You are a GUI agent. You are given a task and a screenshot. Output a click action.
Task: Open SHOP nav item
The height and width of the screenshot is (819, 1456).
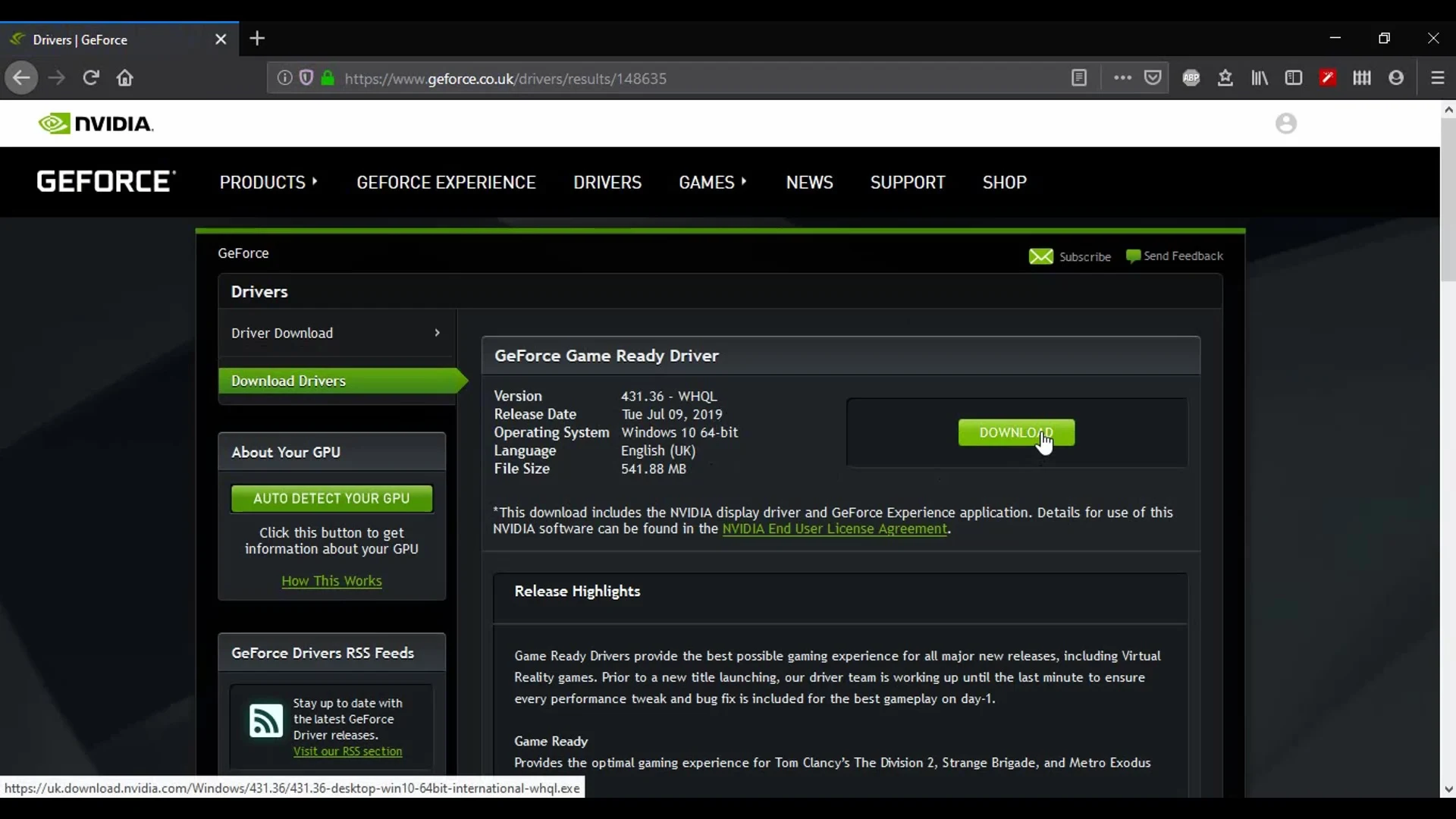(1005, 183)
